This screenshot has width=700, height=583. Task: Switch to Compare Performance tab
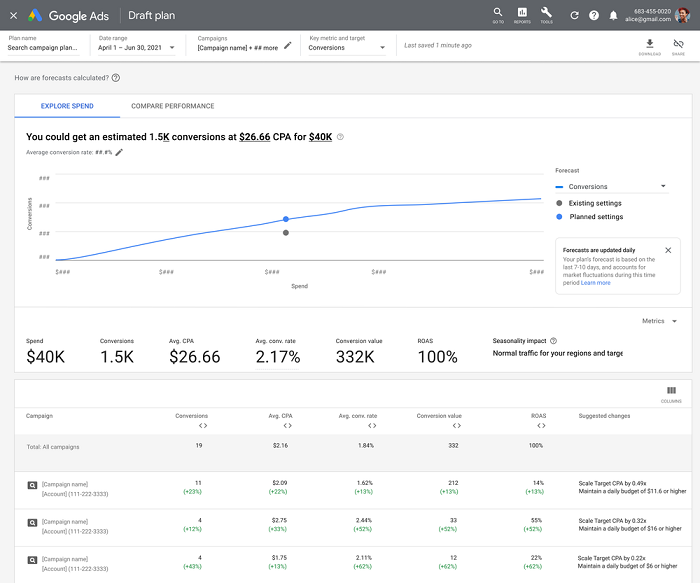pos(173,106)
